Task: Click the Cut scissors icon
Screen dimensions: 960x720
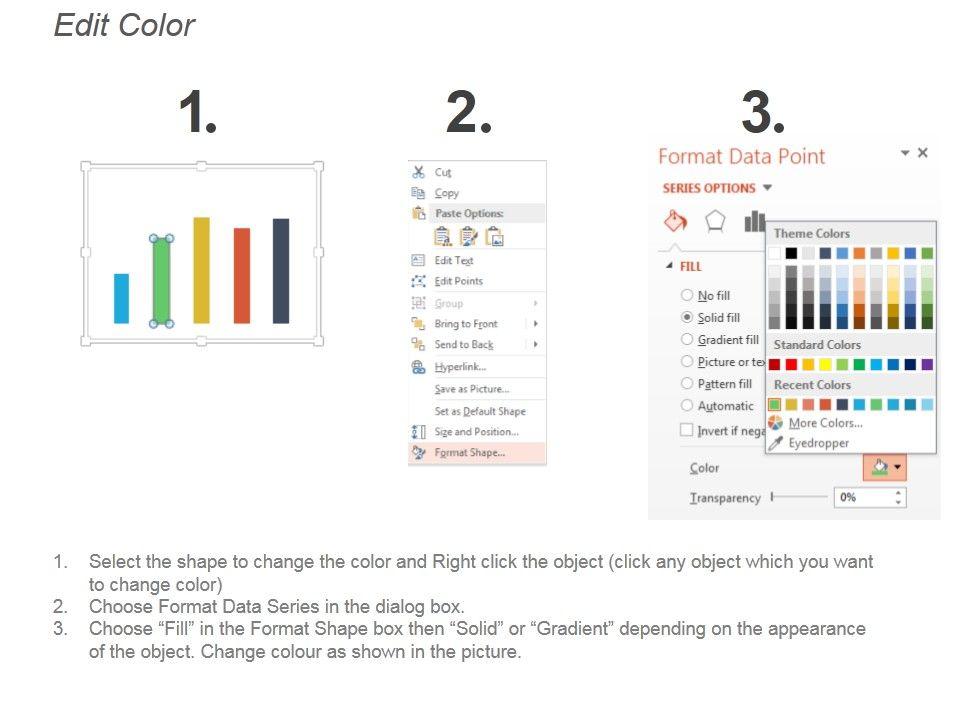Action: [x=419, y=172]
